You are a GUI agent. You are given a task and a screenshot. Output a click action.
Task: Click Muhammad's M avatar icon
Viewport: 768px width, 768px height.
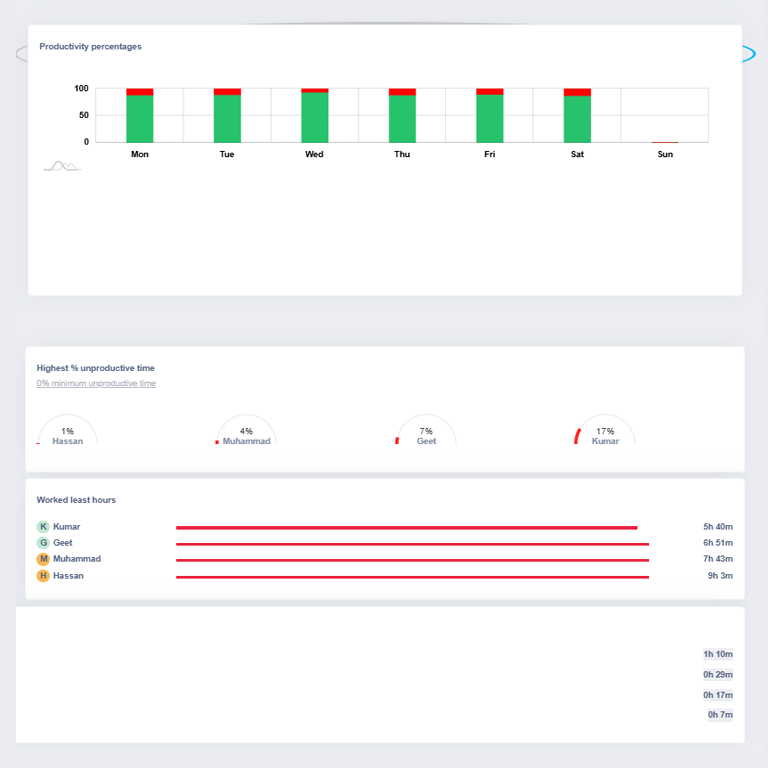[43, 559]
